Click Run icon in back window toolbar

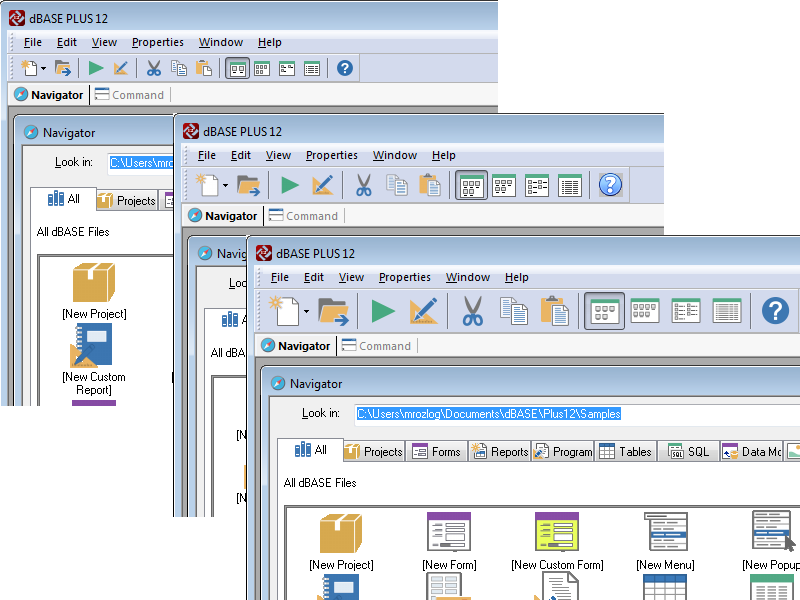95,68
